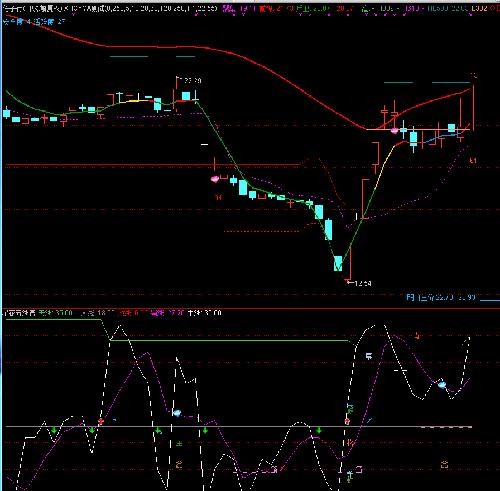Click the blue info text at lower right
500x491 pixels.
click(441, 297)
